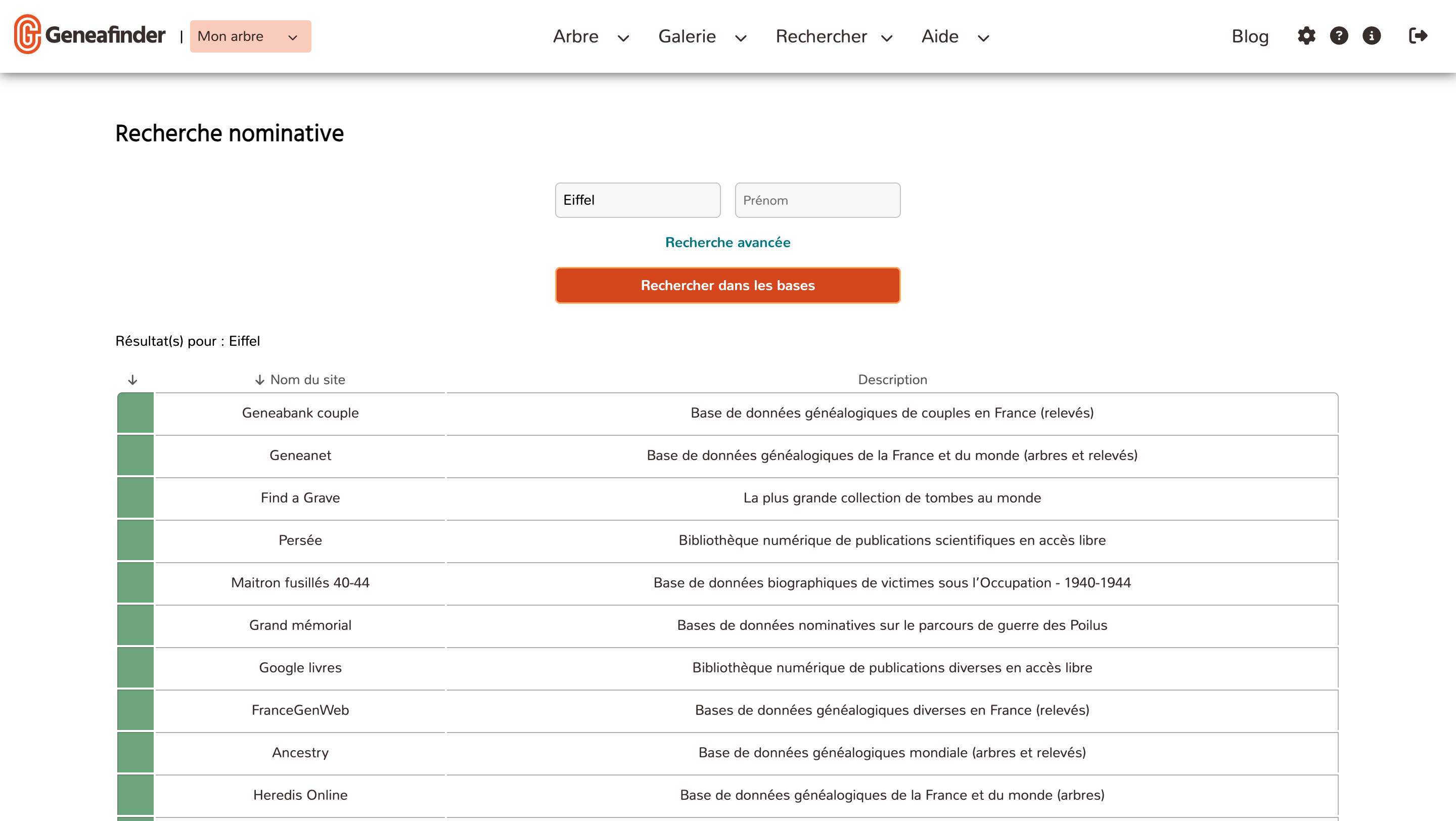1456x821 pixels.
Task: Click Rechercher dans les bases button
Action: click(x=727, y=285)
